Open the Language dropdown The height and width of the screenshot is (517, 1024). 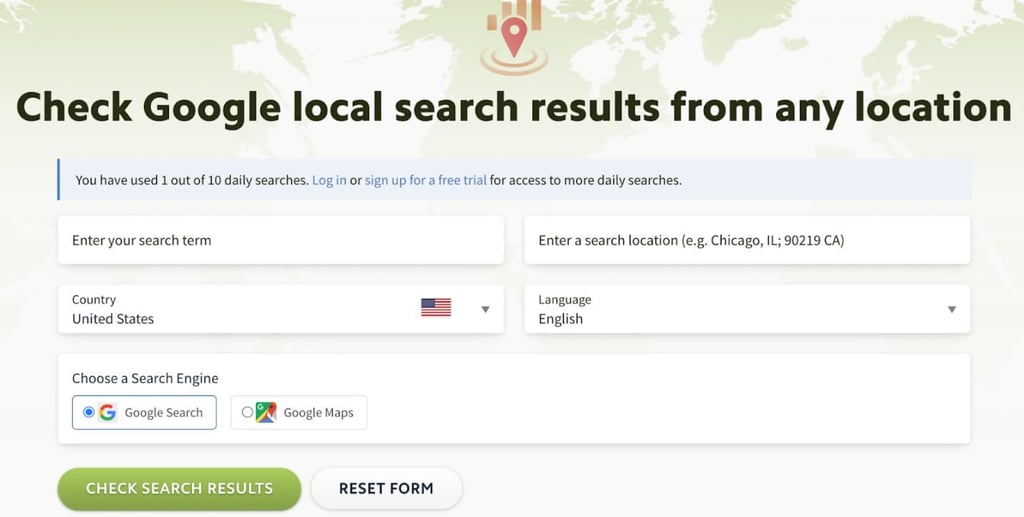click(747, 309)
